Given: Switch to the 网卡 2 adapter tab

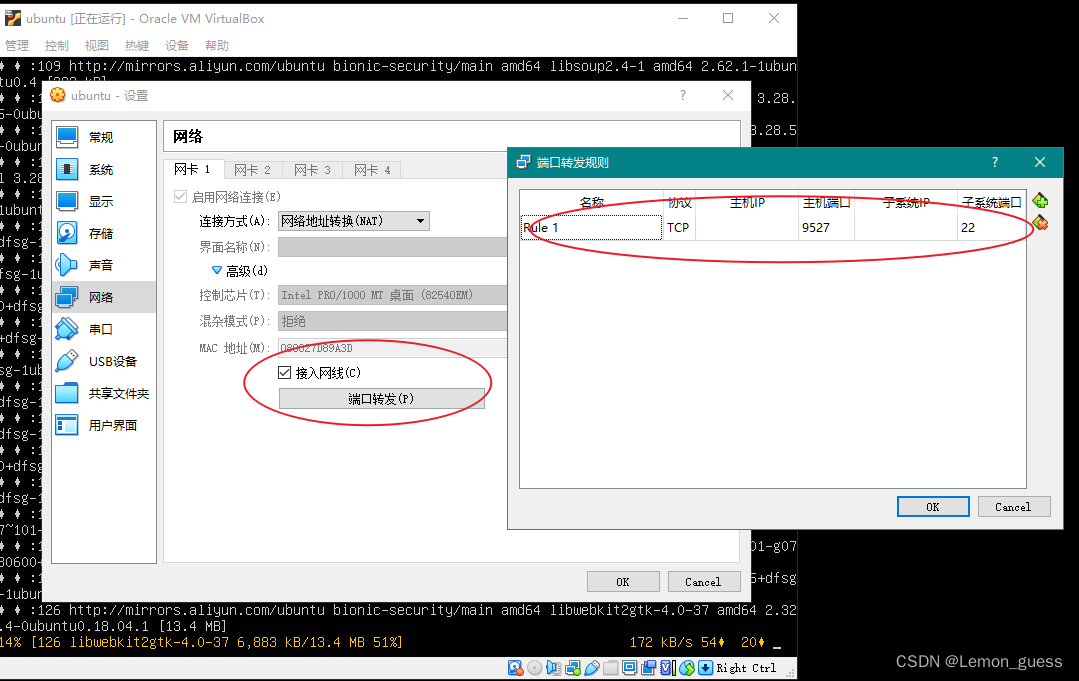Looking at the screenshot, I should [252, 169].
